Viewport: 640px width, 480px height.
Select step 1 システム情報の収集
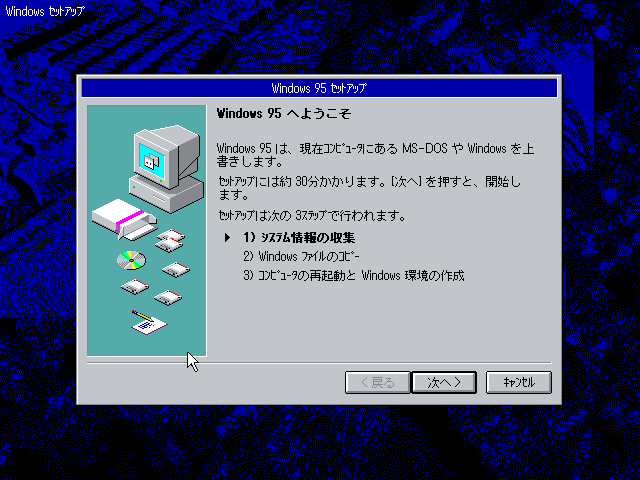pos(299,238)
